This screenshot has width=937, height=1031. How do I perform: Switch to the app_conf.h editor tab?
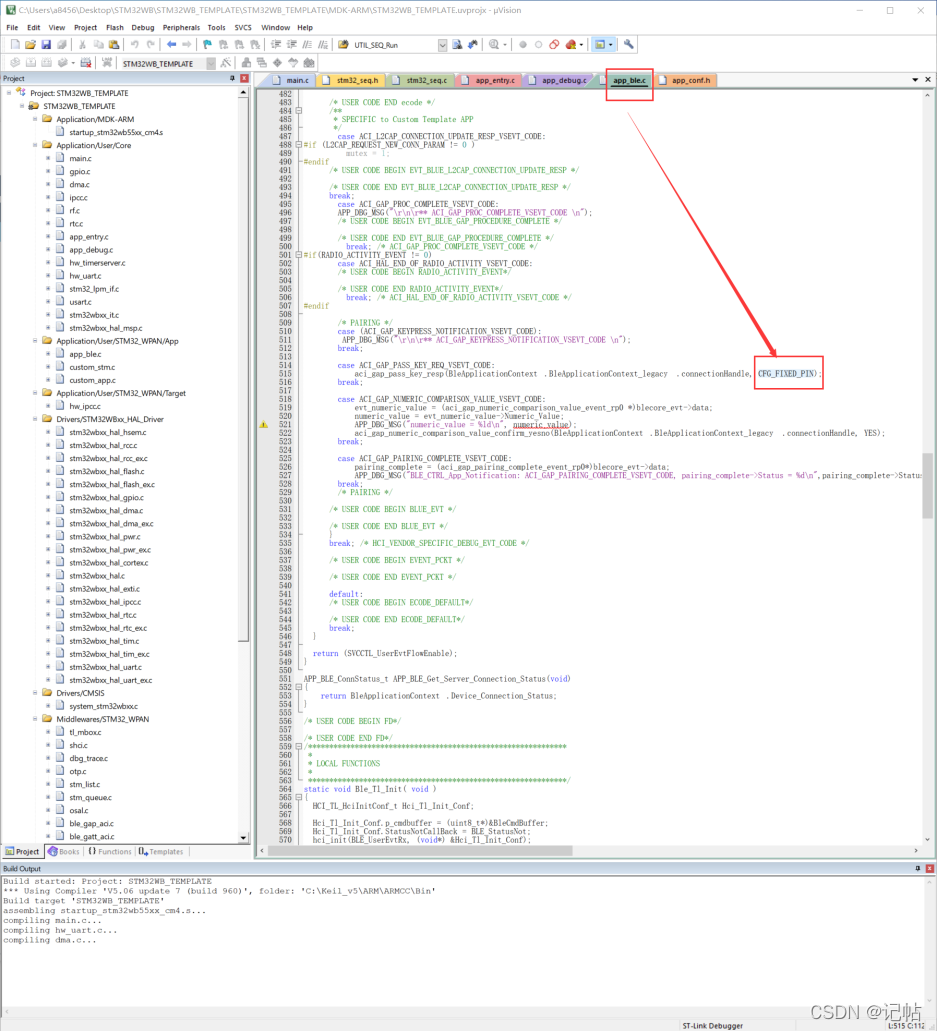(685, 80)
